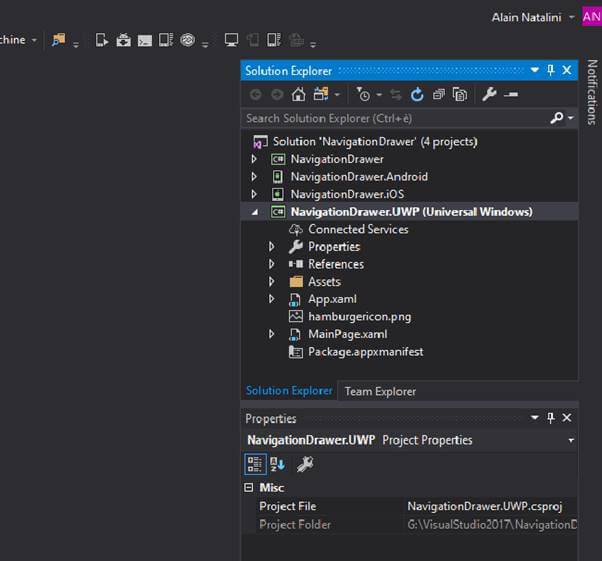This screenshot has width=602, height=561.
Task: Switch to Team Explorer tab
Action: point(380,391)
